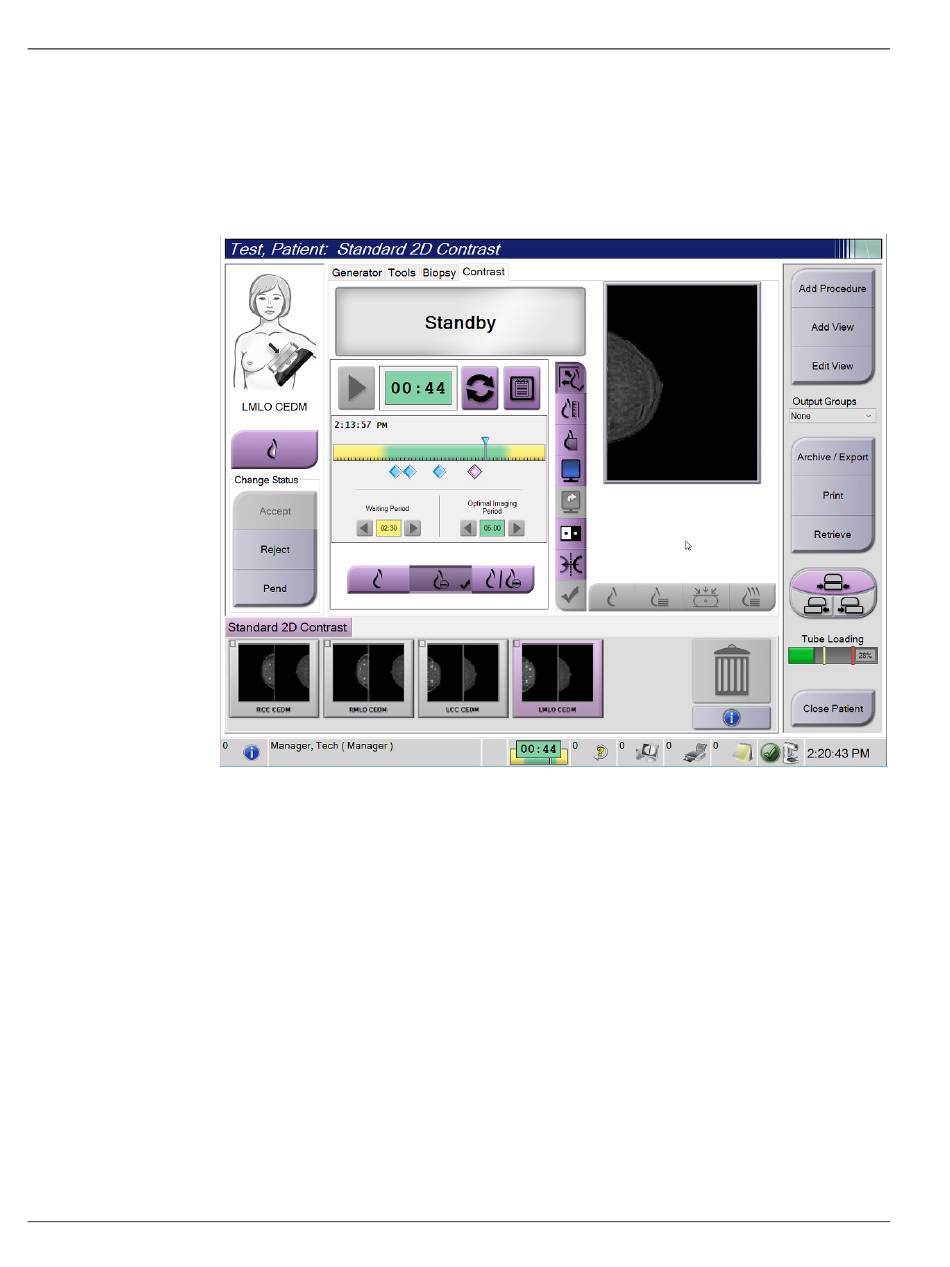Tick the checkbox on the RCC CEDM thumbnail
This screenshot has width=950, height=1267.
(233, 644)
